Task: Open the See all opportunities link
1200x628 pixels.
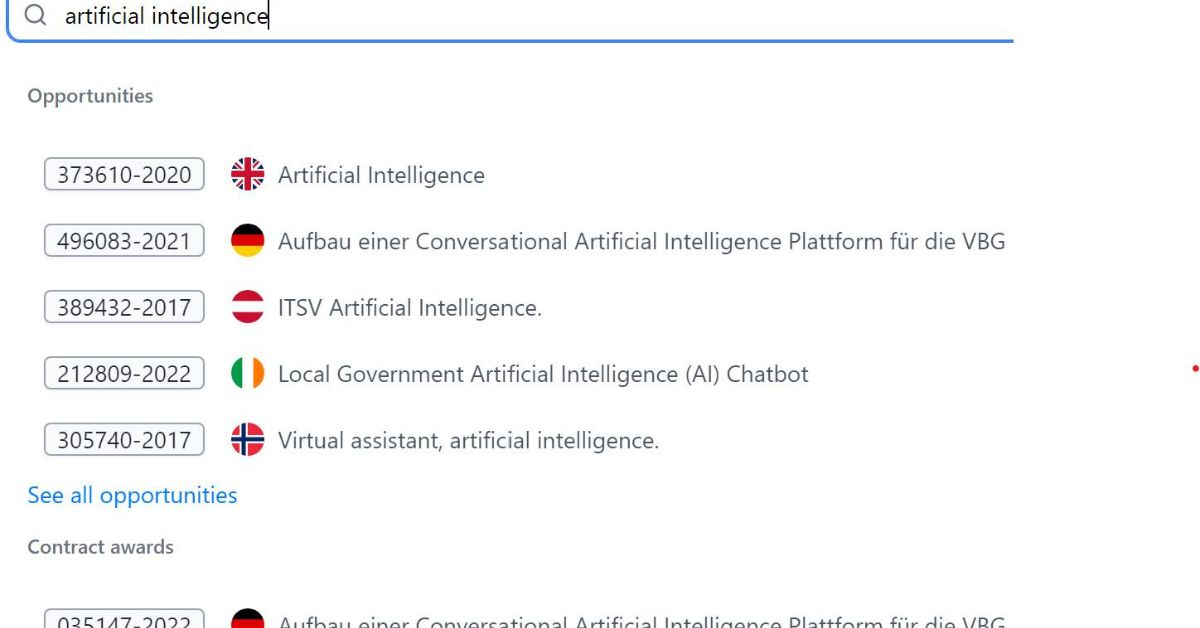Action: point(132,496)
